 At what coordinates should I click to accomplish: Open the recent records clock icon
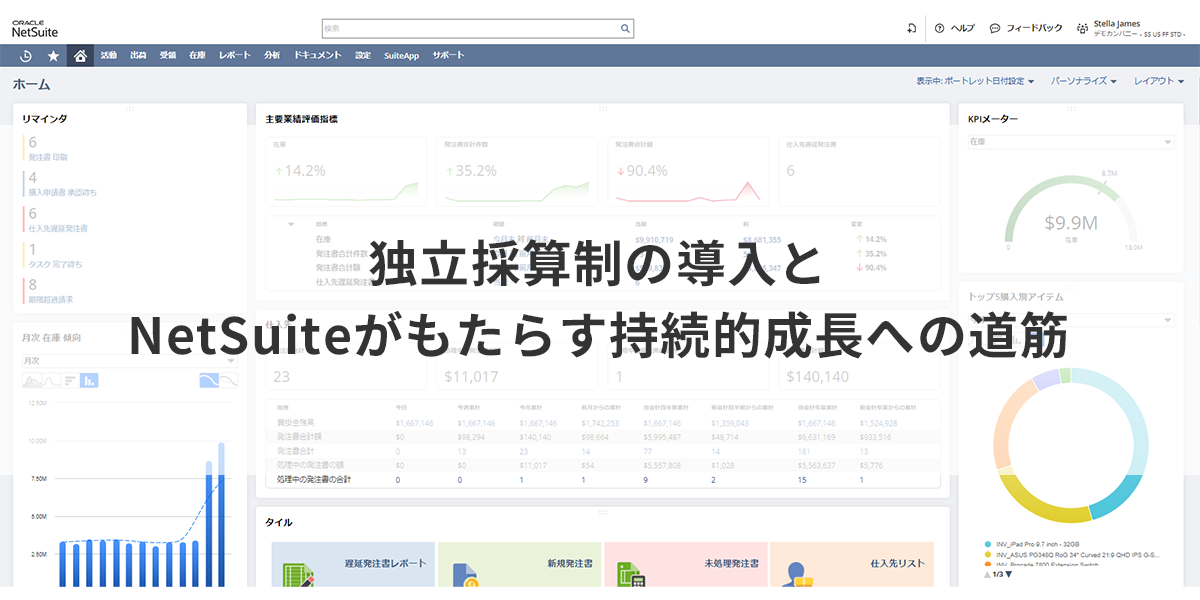(26, 56)
